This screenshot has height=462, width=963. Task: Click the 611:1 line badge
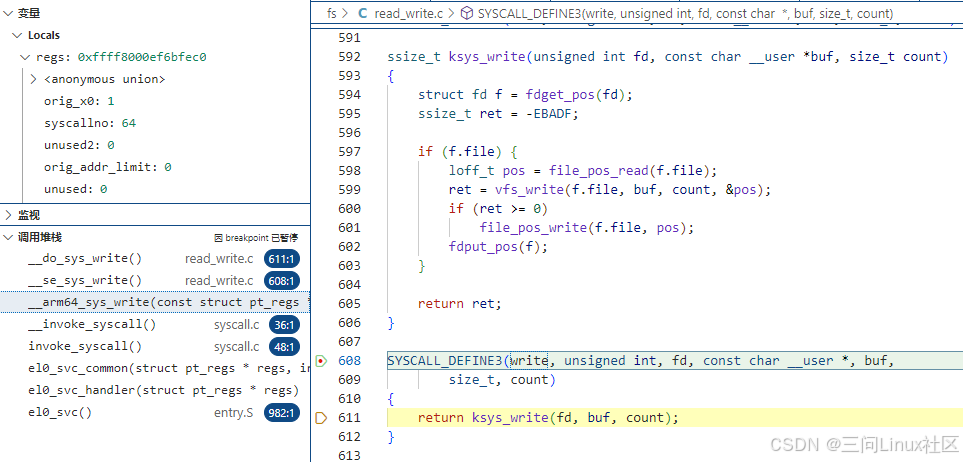pos(282,259)
